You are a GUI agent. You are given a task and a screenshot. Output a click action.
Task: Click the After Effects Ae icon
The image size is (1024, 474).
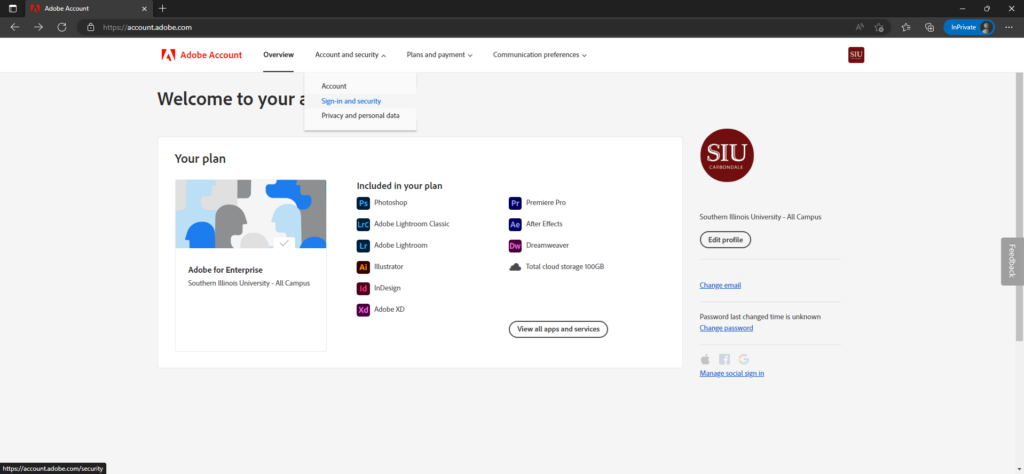coord(515,224)
